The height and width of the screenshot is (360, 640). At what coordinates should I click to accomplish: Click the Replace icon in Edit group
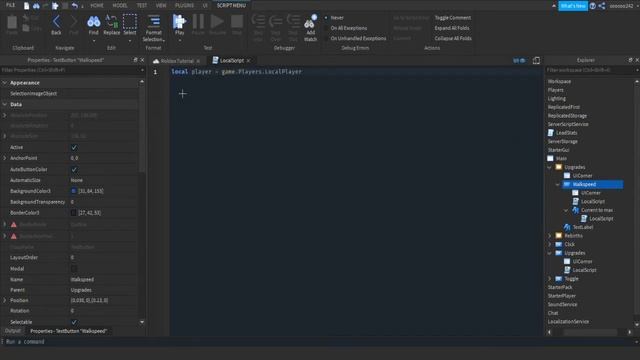(111, 22)
